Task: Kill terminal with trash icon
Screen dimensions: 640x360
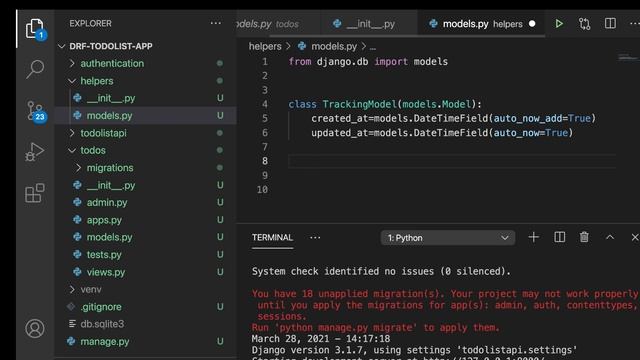Action: click(584, 237)
